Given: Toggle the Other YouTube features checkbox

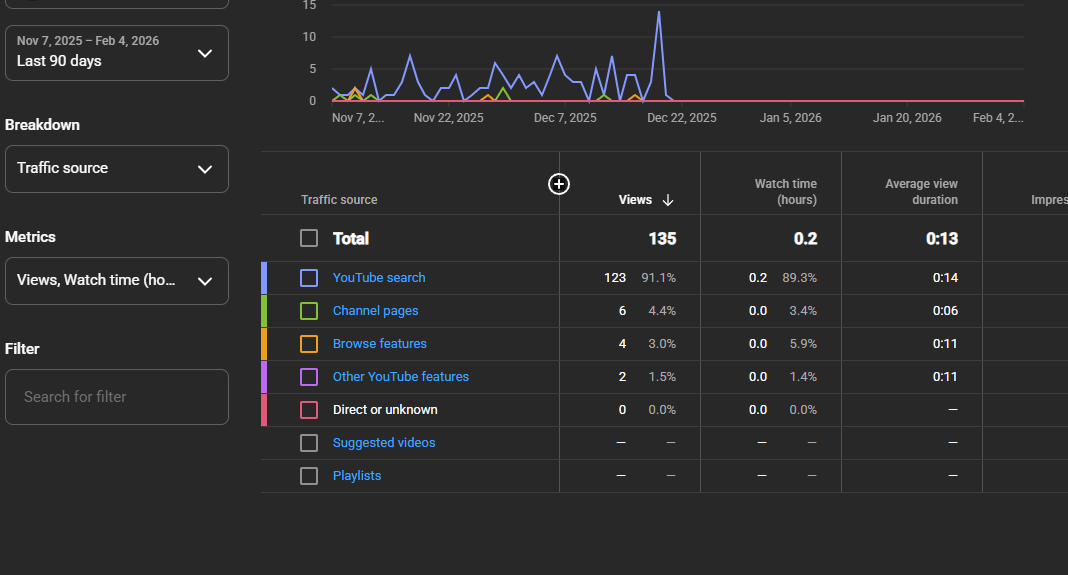Looking at the screenshot, I should tap(309, 377).
